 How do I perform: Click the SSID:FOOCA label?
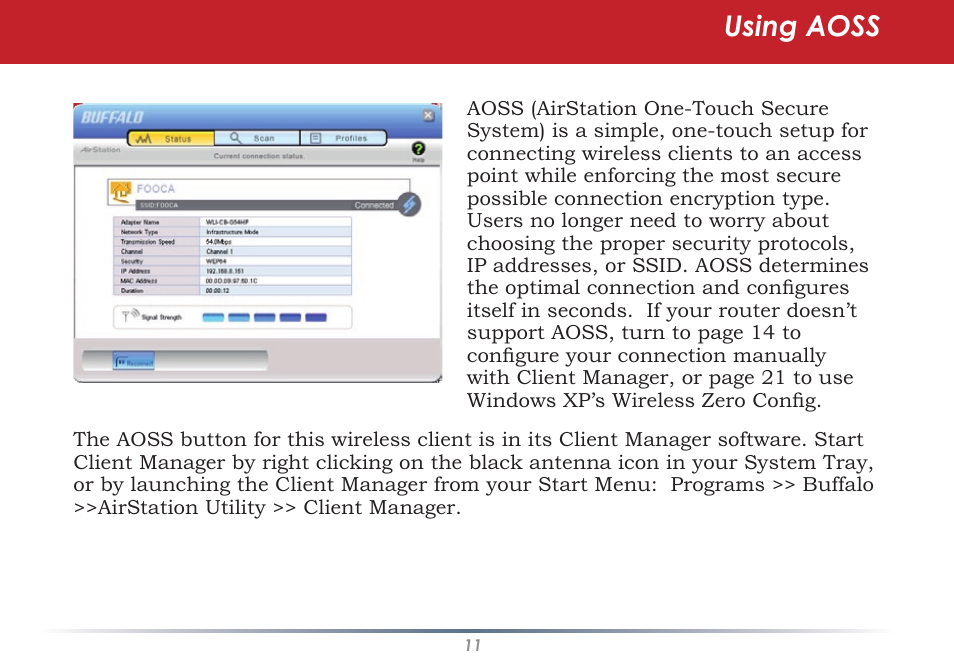point(159,205)
